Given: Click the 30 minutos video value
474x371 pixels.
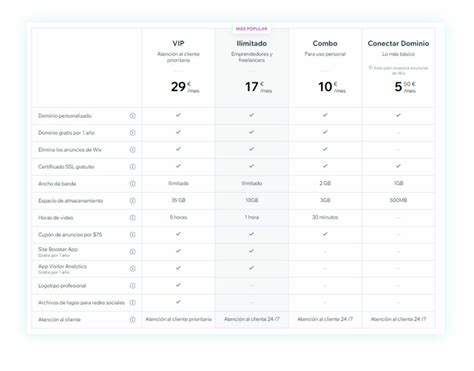Looking at the screenshot, I should pyautogui.click(x=325, y=217).
